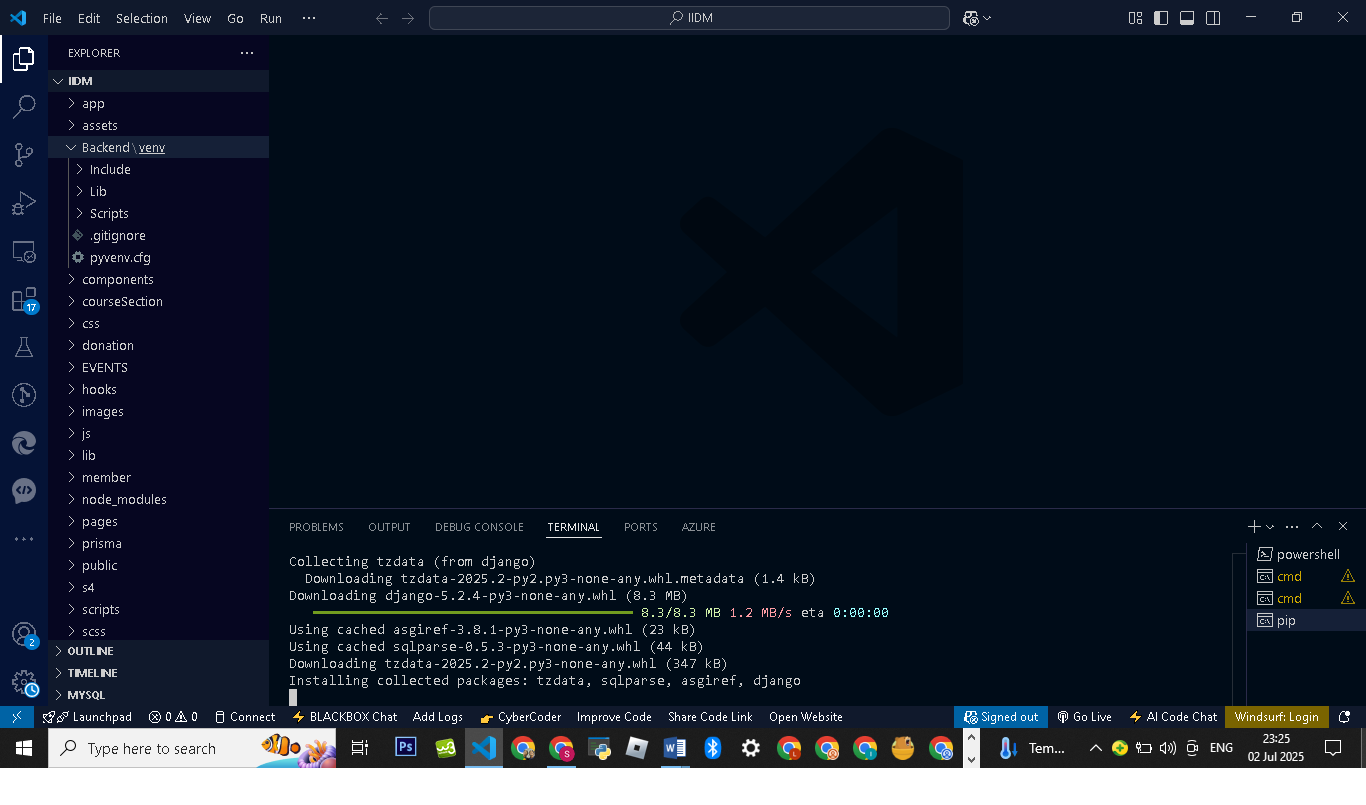Expand the MYSQL section
1366x805 pixels.
[158, 695]
